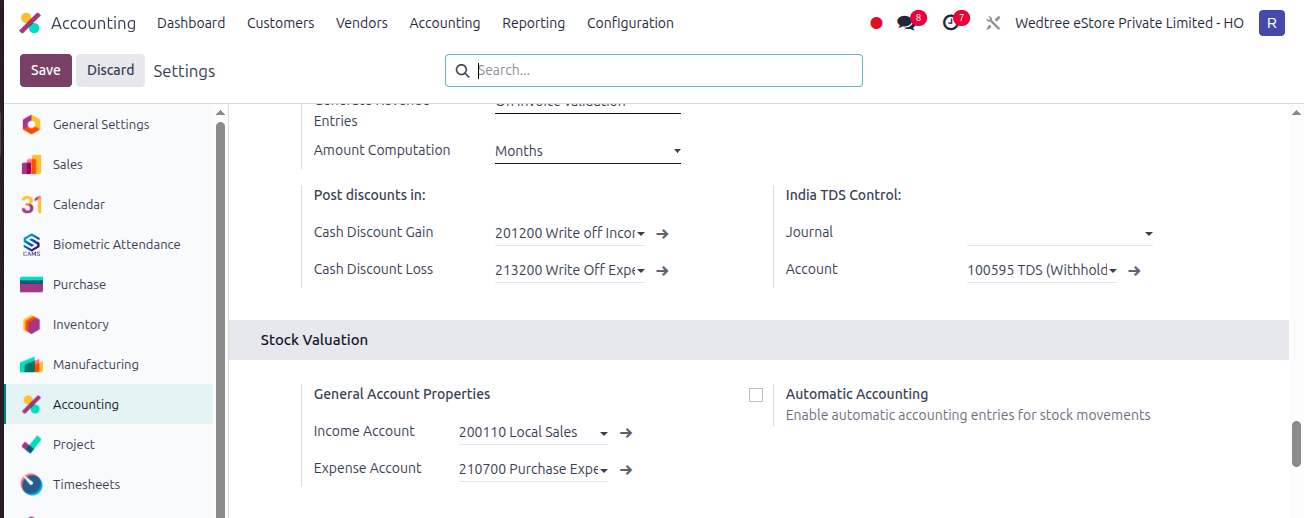Image resolution: width=1304 pixels, height=518 pixels.
Task: Open the Biometric Attendance settings icon
Action: pyautogui.click(x=31, y=244)
